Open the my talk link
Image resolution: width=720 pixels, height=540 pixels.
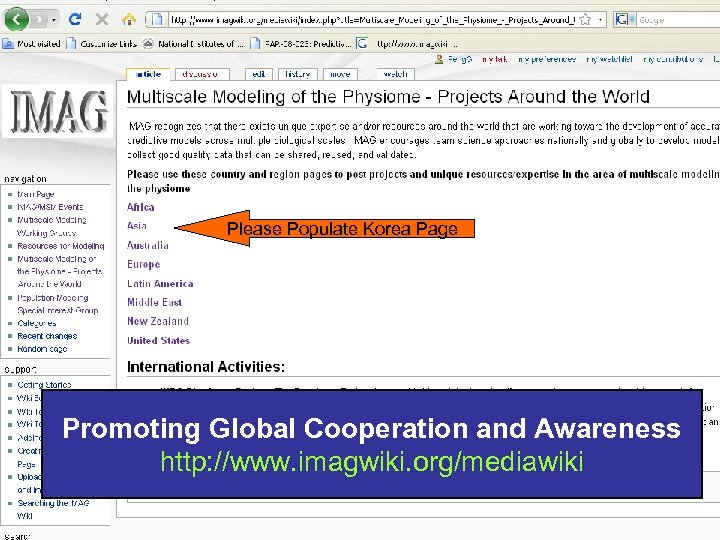point(495,59)
